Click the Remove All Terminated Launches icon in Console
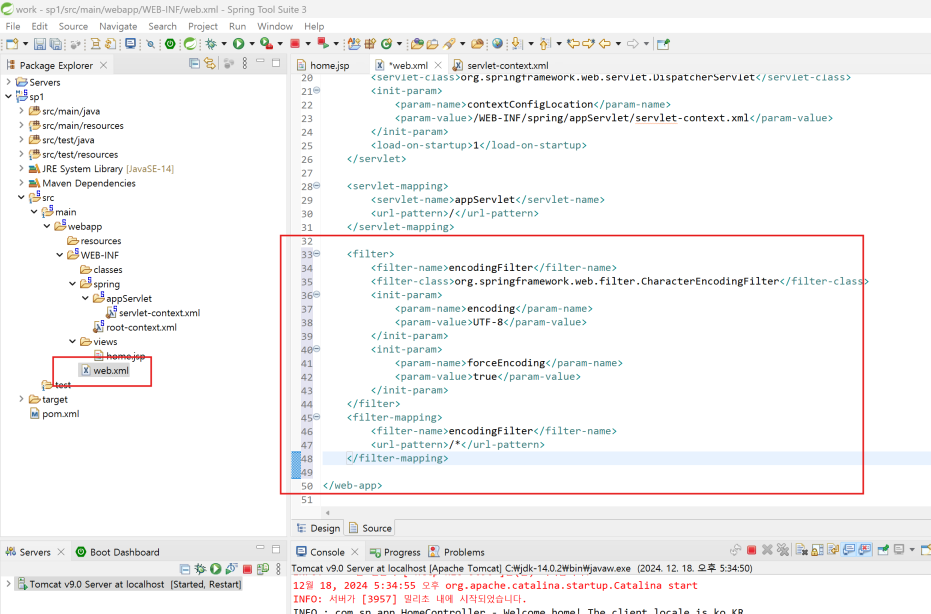 784,550
